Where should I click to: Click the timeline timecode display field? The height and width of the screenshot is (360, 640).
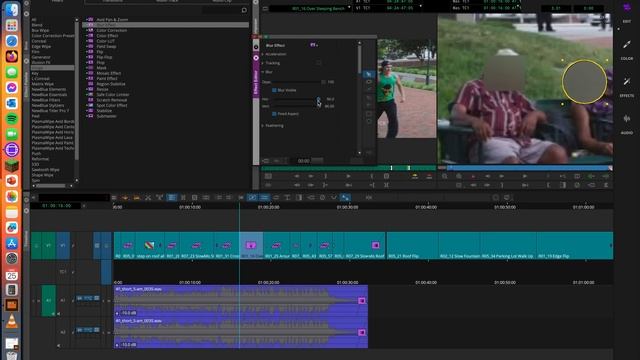click(x=56, y=206)
